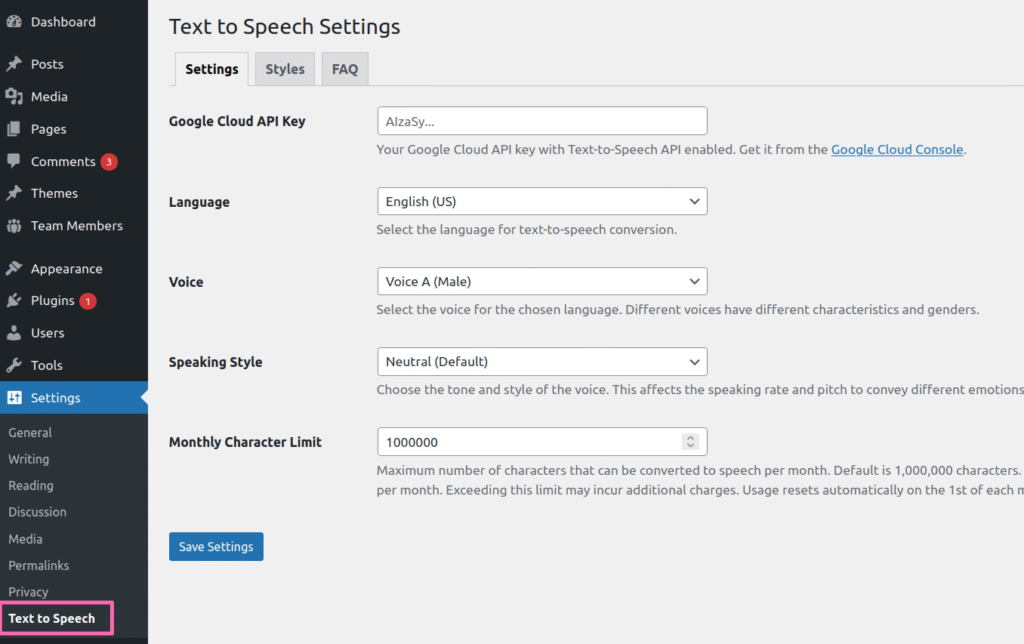1024x644 pixels.
Task: Click the Media library icon
Action: (x=14, y=97)
